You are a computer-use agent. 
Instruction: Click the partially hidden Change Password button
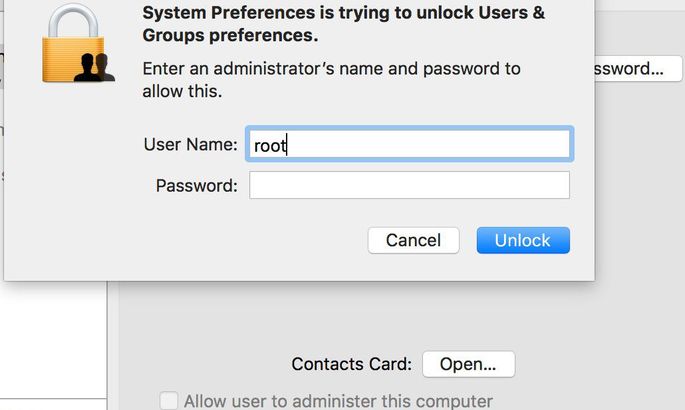coord(638,69)
